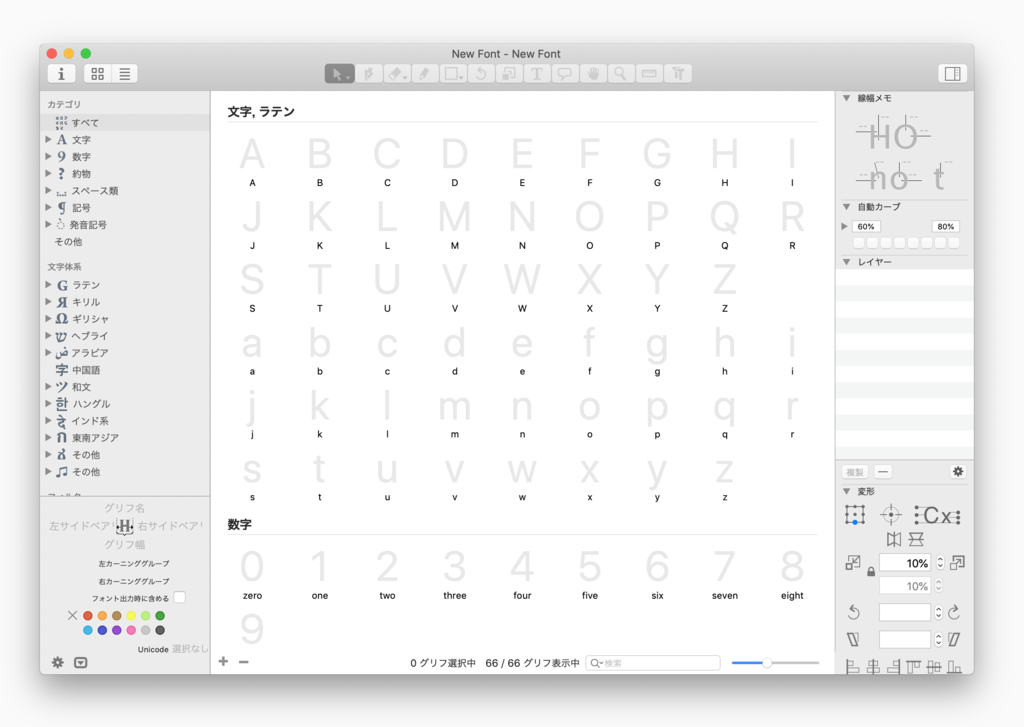Open the layers panel gear menu
The height and width of the screenshot is (727, 1024).
click(x=958, y=472)
